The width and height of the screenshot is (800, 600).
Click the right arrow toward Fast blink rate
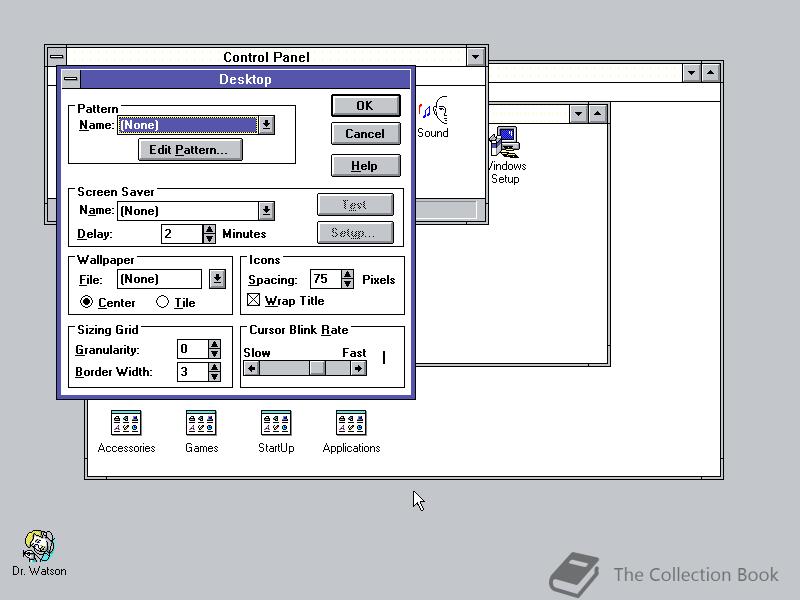point(359,368)
